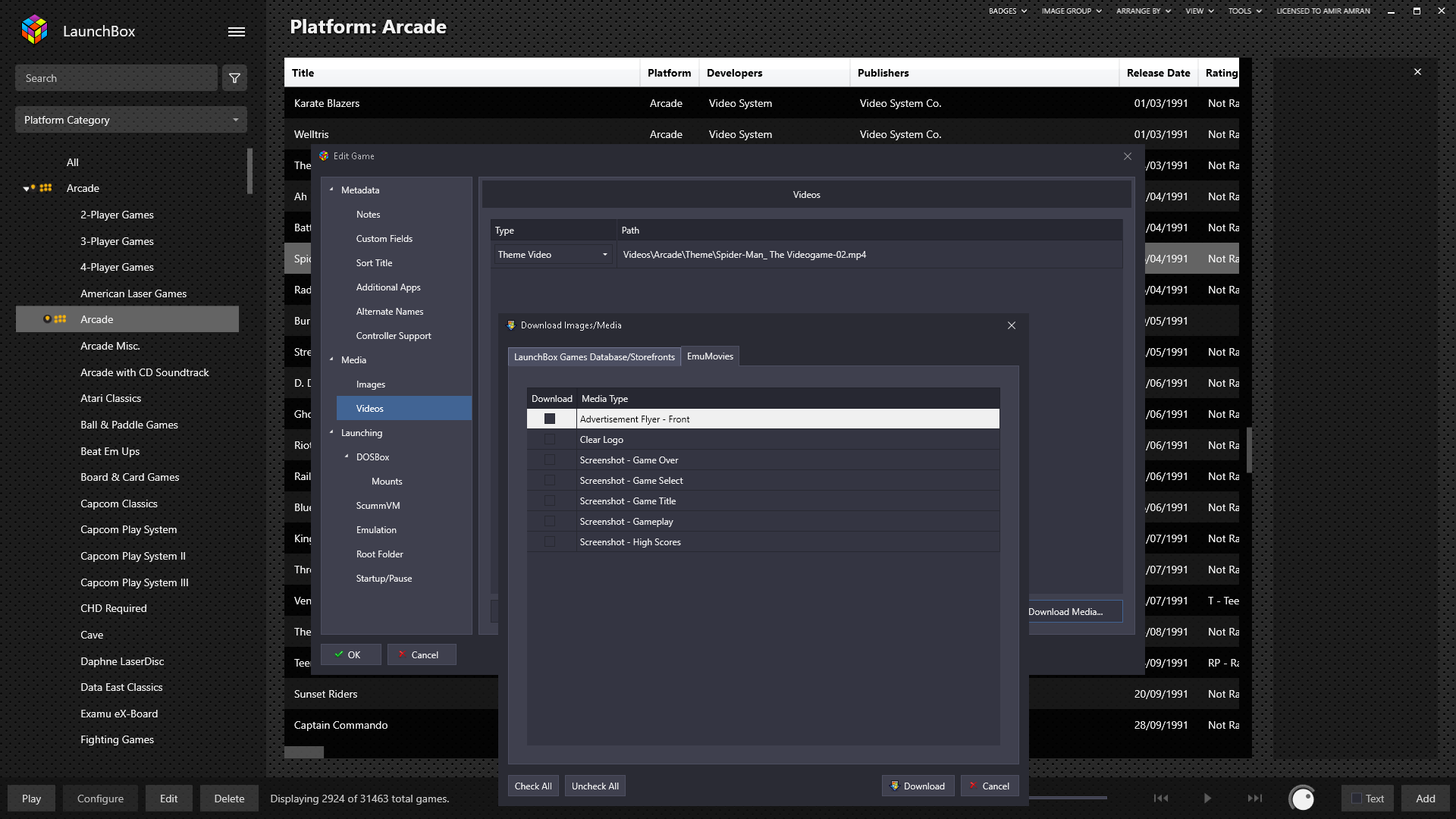This screenshot has height=819, width=1456.
Task: Click Delete in the bottom bar
Action: pyautogui.click(x=229, y=799)
